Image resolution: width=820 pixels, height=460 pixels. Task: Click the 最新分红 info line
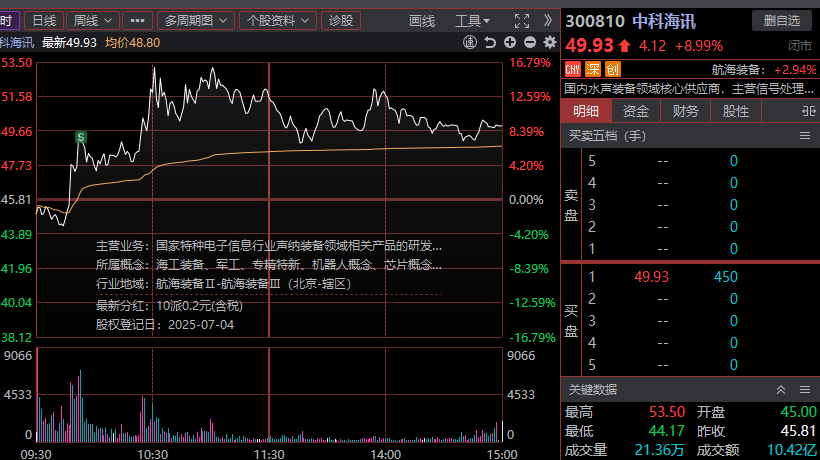(x=169, y=306)
